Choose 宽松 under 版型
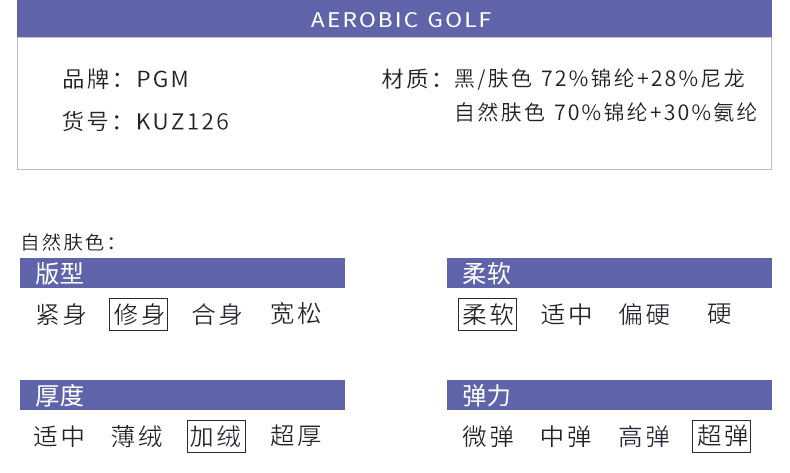Image resolution: width=790 pixels, height=473 pixels. coord(296,314)
